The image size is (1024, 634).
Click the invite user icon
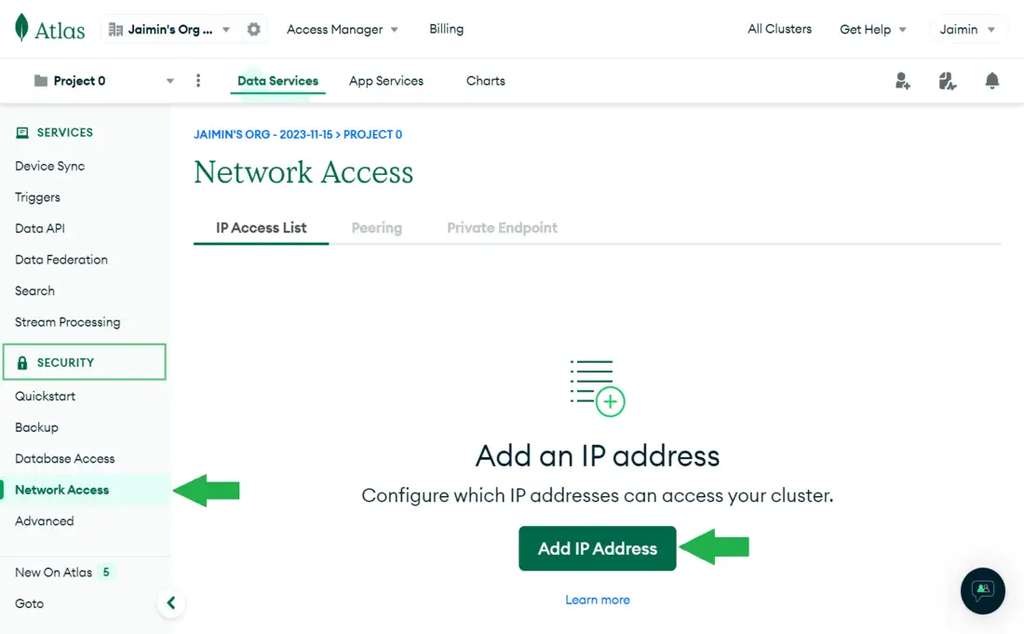click(903, 80)
